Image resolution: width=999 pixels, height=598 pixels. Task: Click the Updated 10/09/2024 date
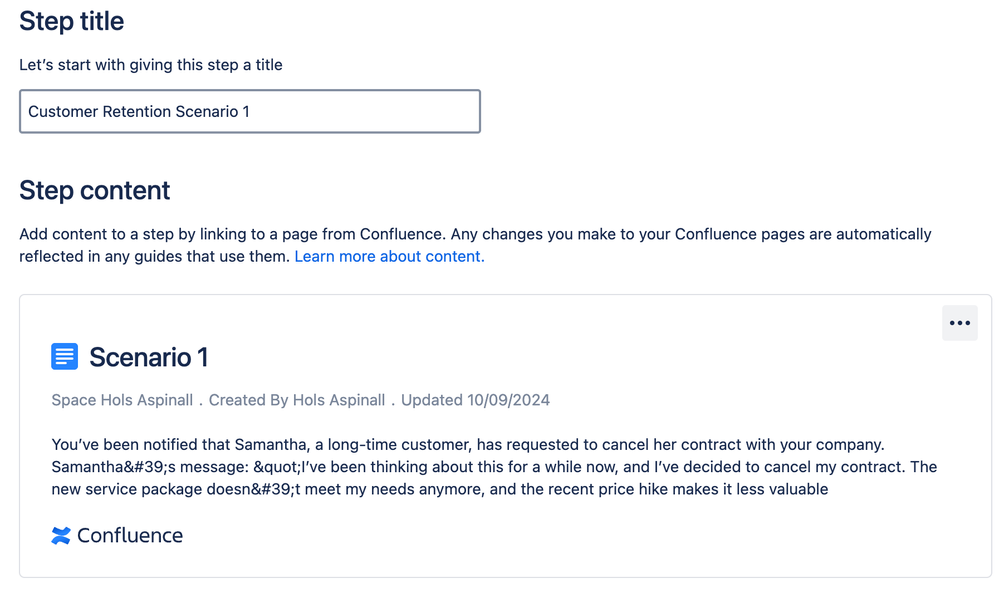click(x=475, y=400)
